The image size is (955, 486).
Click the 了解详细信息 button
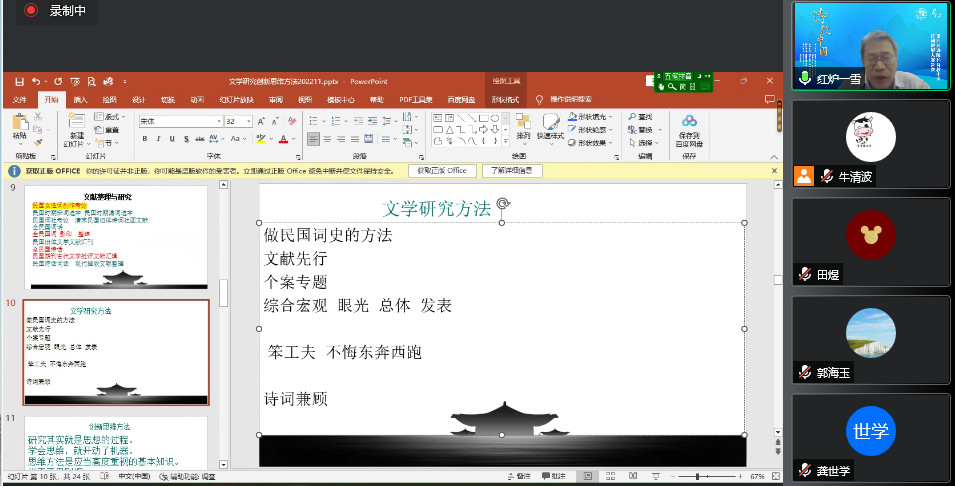coord(512,171)
